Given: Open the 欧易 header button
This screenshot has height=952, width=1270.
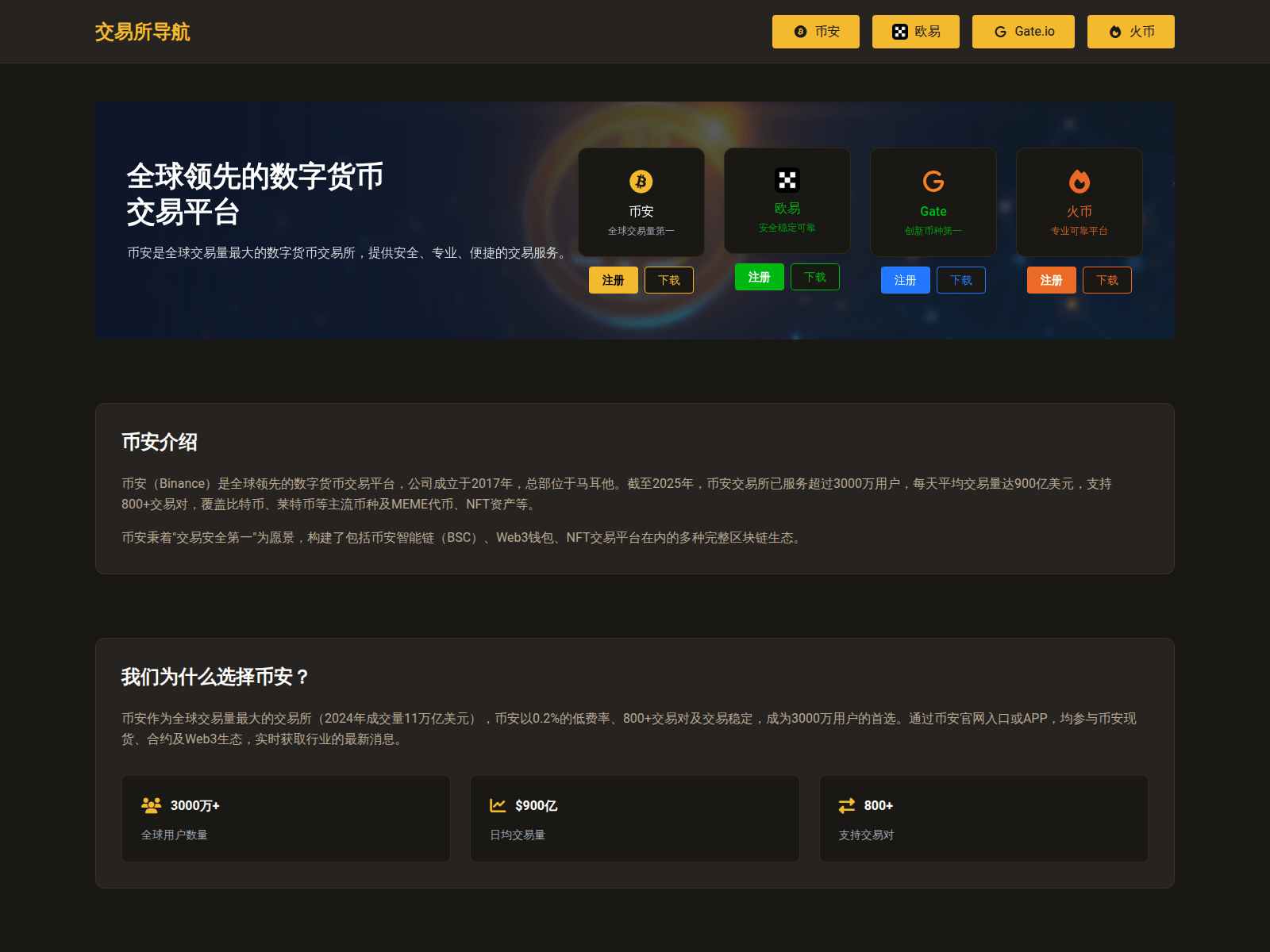Looking at the screenshot, I should (x=915, y=32).
